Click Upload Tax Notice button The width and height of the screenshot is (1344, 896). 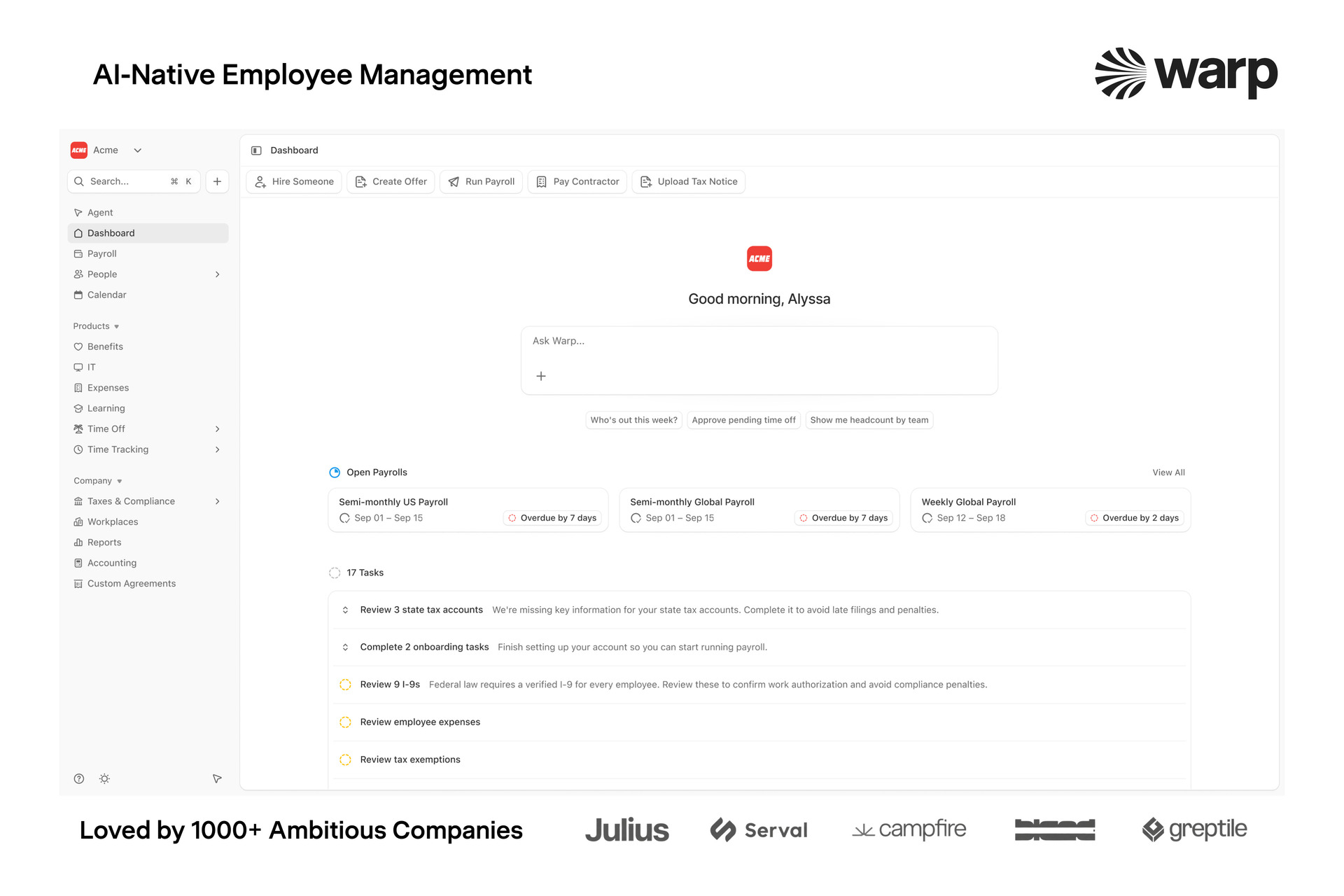(x=689, y=182)
